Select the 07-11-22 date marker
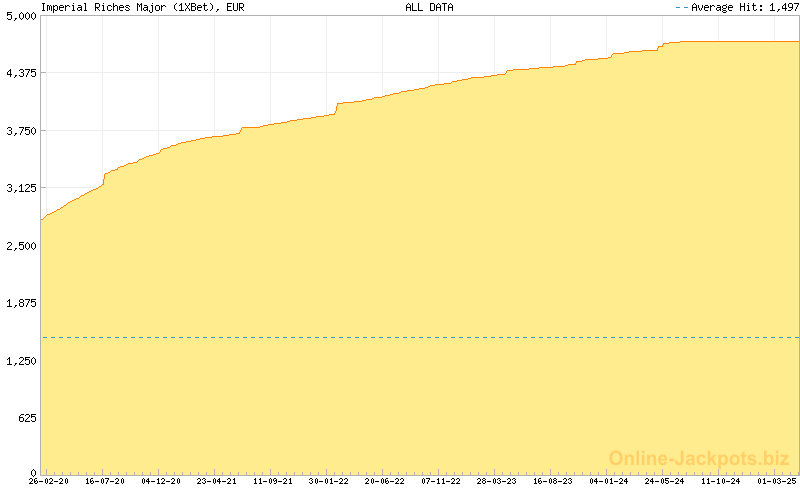800x490 pixels. coord(441,481)
